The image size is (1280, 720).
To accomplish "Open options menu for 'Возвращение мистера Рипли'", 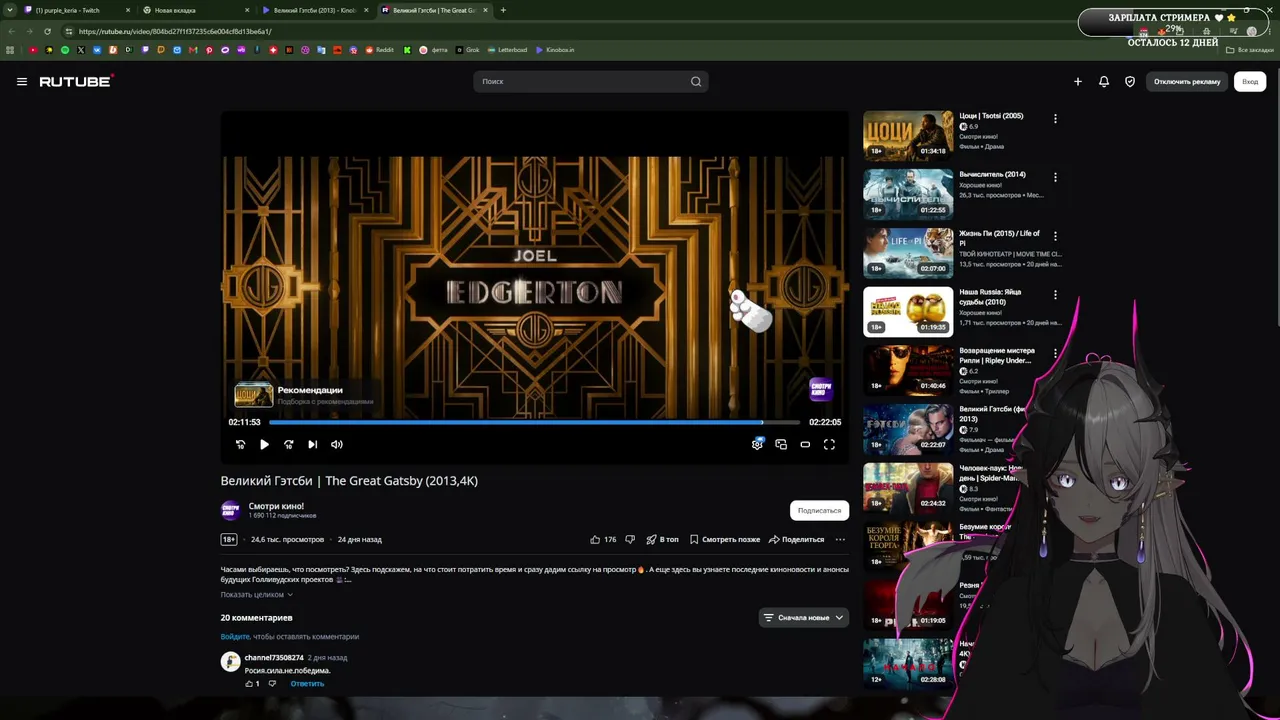I will pyautogui.click(x=1055, y=354).
